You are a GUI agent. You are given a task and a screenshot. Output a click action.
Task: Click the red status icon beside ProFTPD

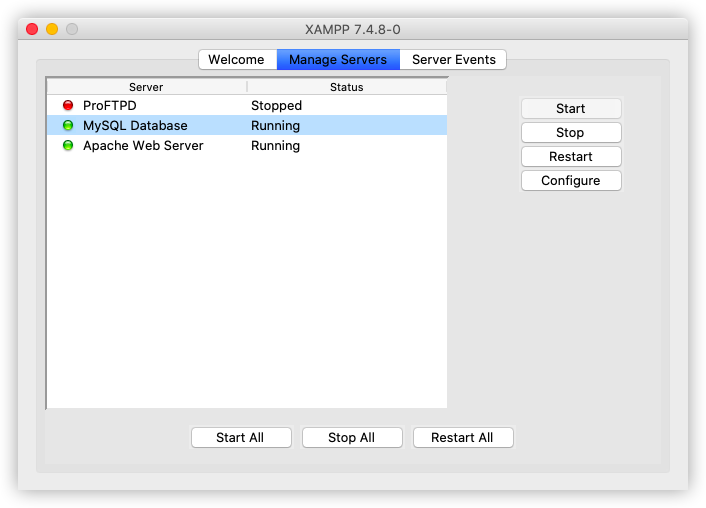coord(68,105)
